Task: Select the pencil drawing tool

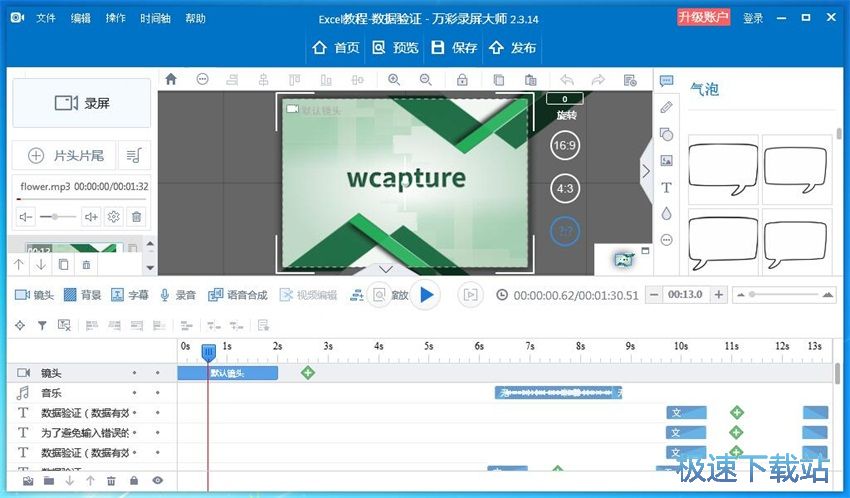Action: (x=666, y=107)
